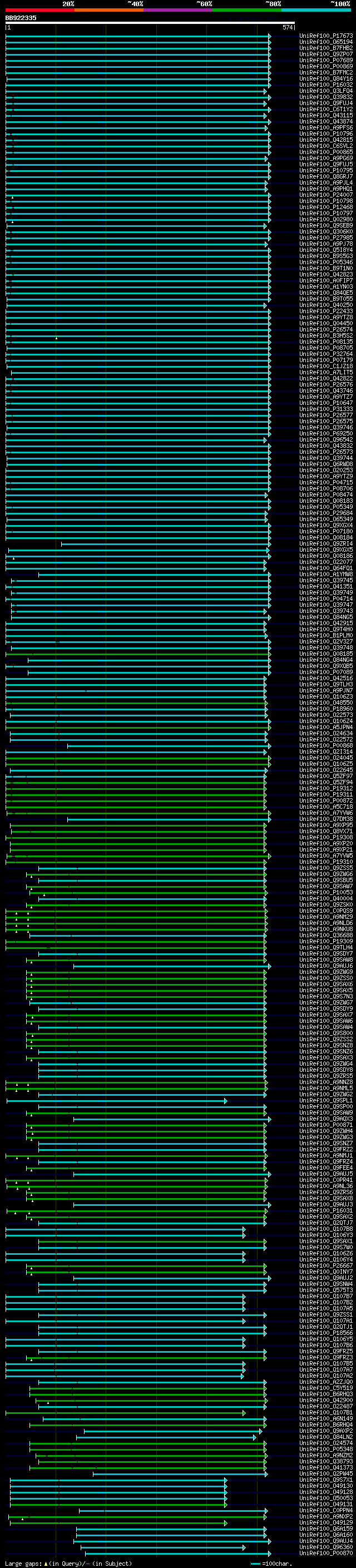Select the UniRef100_Q575T3 label
356x1568 pixels.
[326, 1290]
